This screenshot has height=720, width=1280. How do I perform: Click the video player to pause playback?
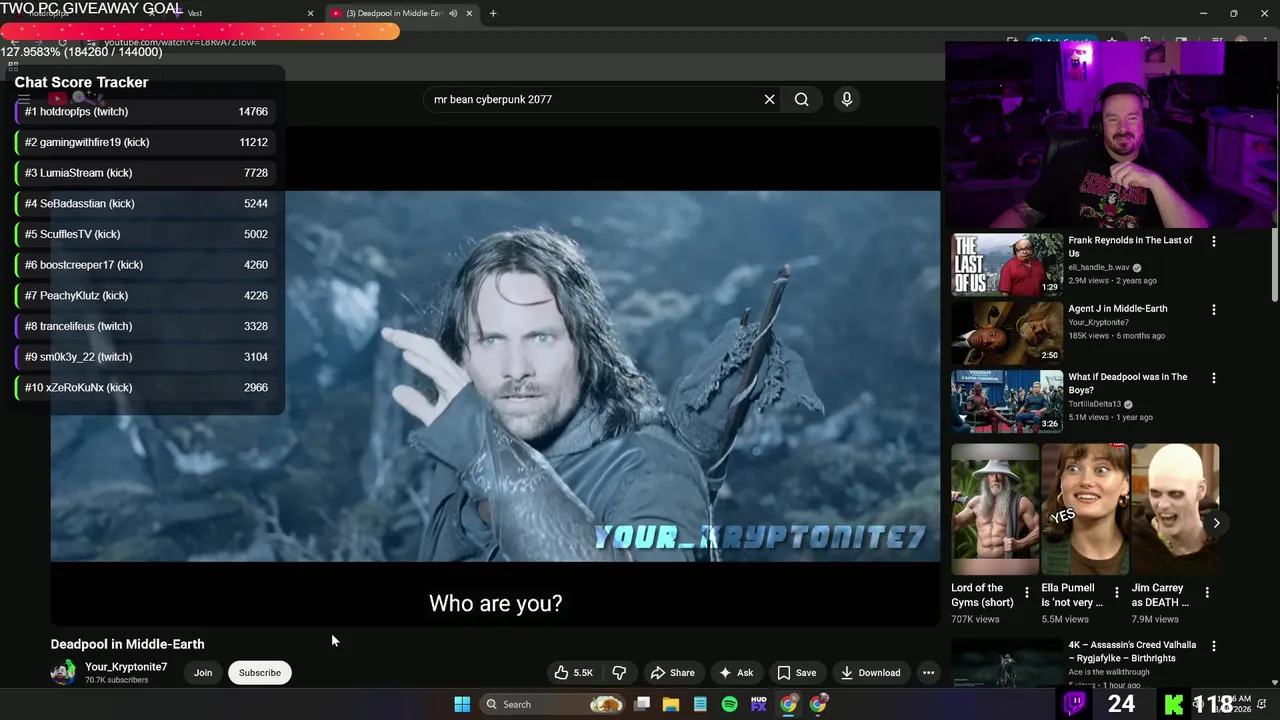point(495,376)
